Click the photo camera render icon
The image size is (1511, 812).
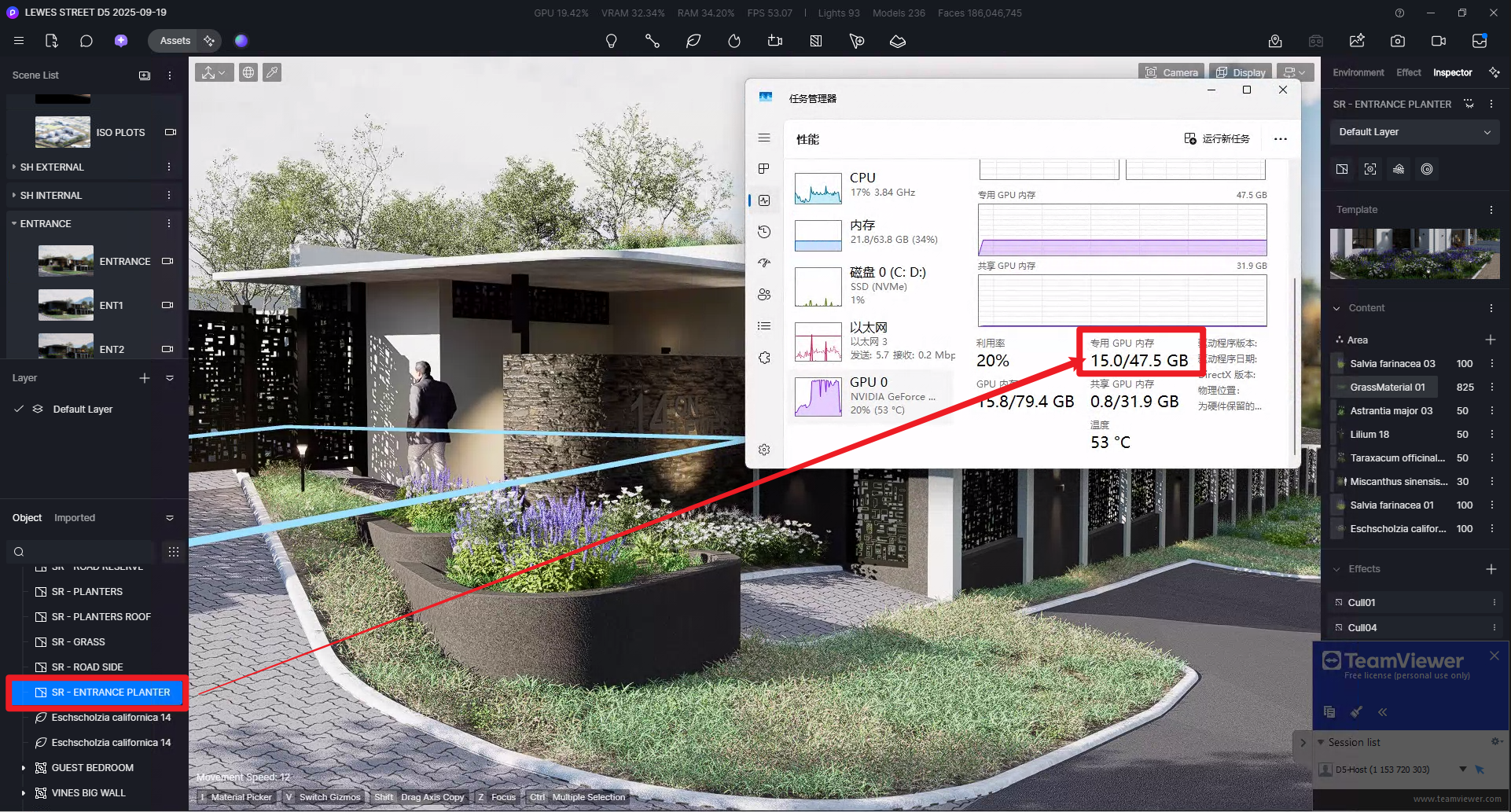[x=1398, y=41]
